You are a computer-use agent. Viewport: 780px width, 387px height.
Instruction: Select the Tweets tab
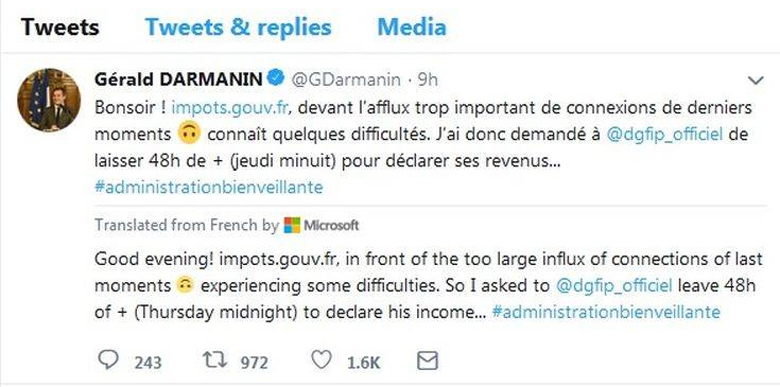click(x=60, y=27)
